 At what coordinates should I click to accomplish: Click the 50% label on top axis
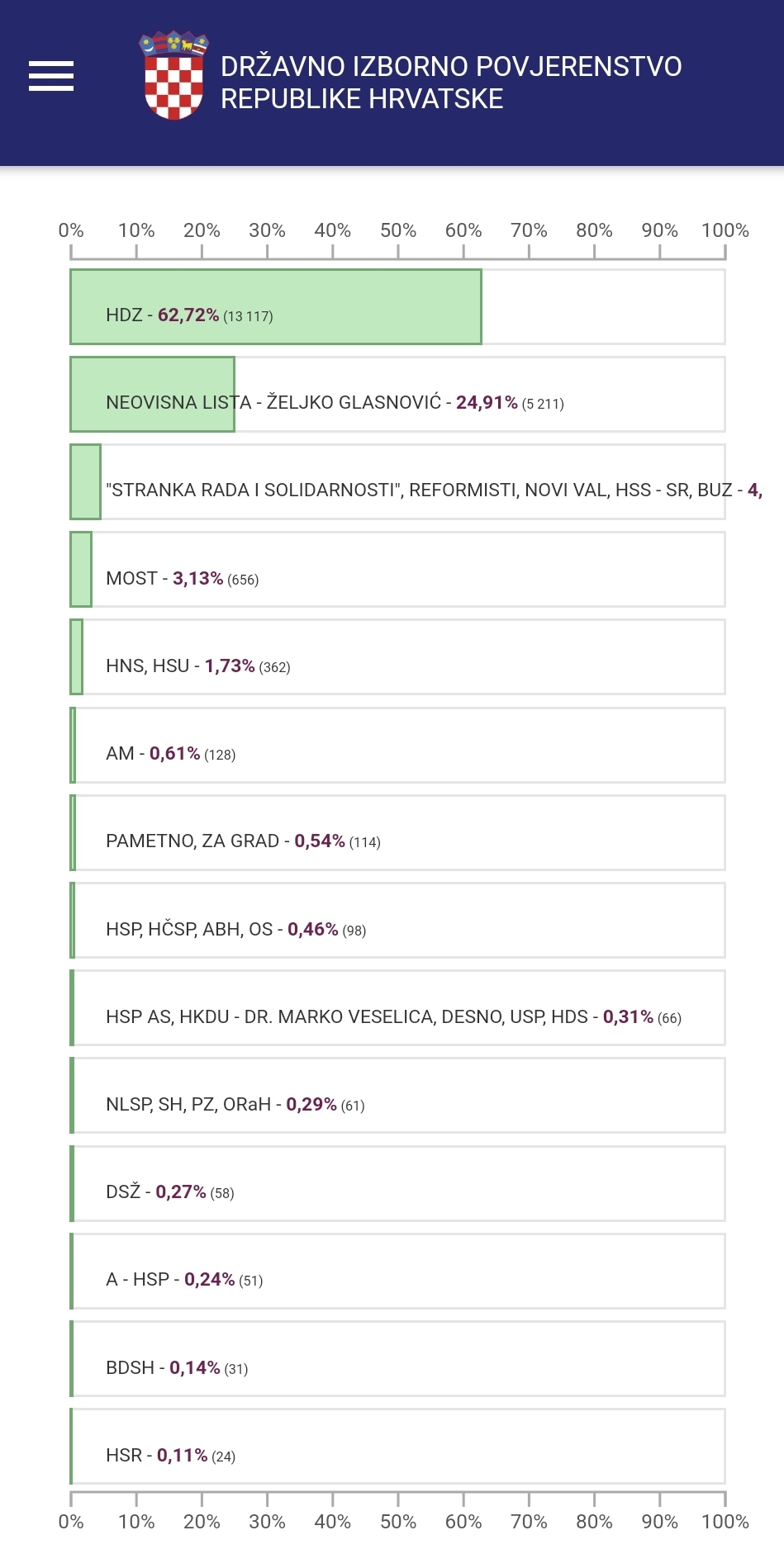click(x=397, y=230)
